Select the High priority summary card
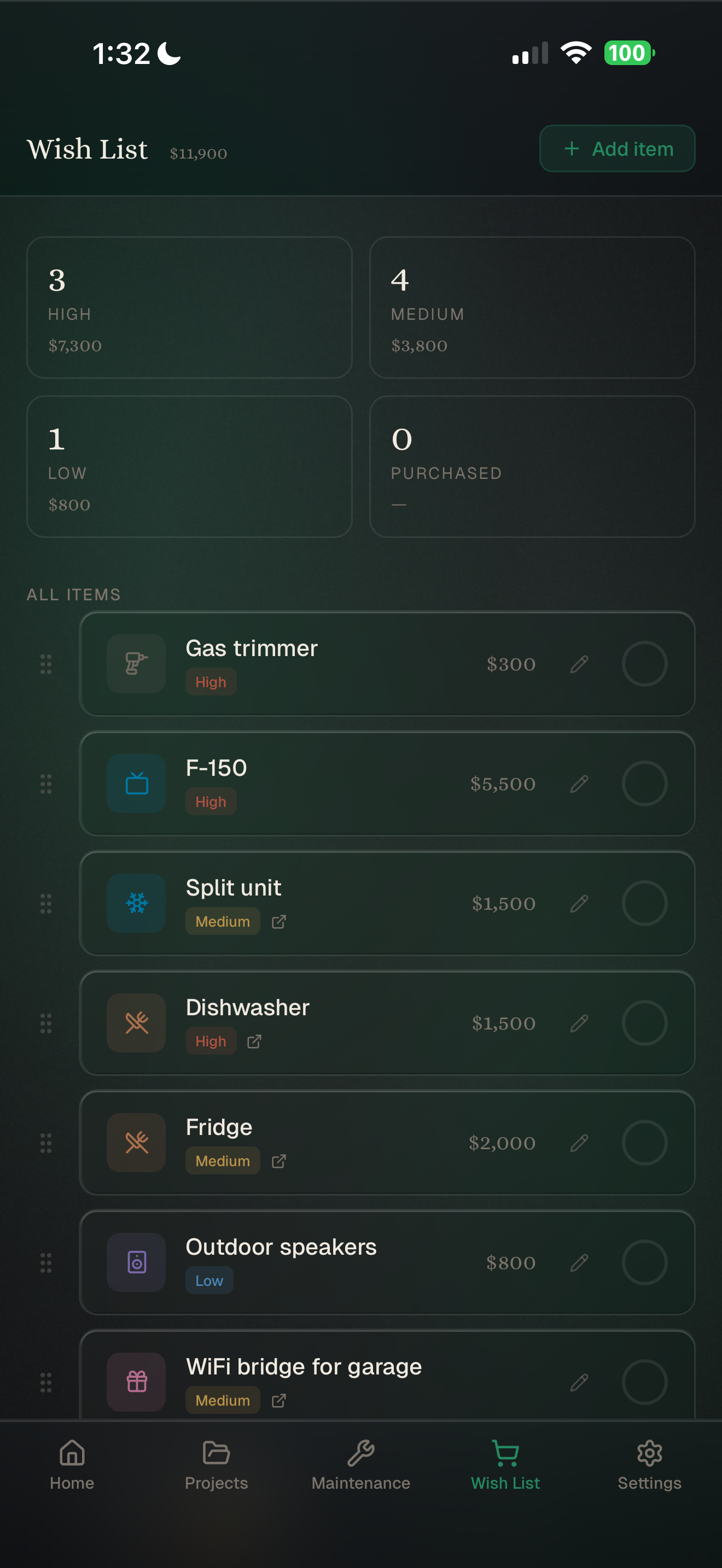The height and width of the screenshot is (1568, 722). point(189,307)
